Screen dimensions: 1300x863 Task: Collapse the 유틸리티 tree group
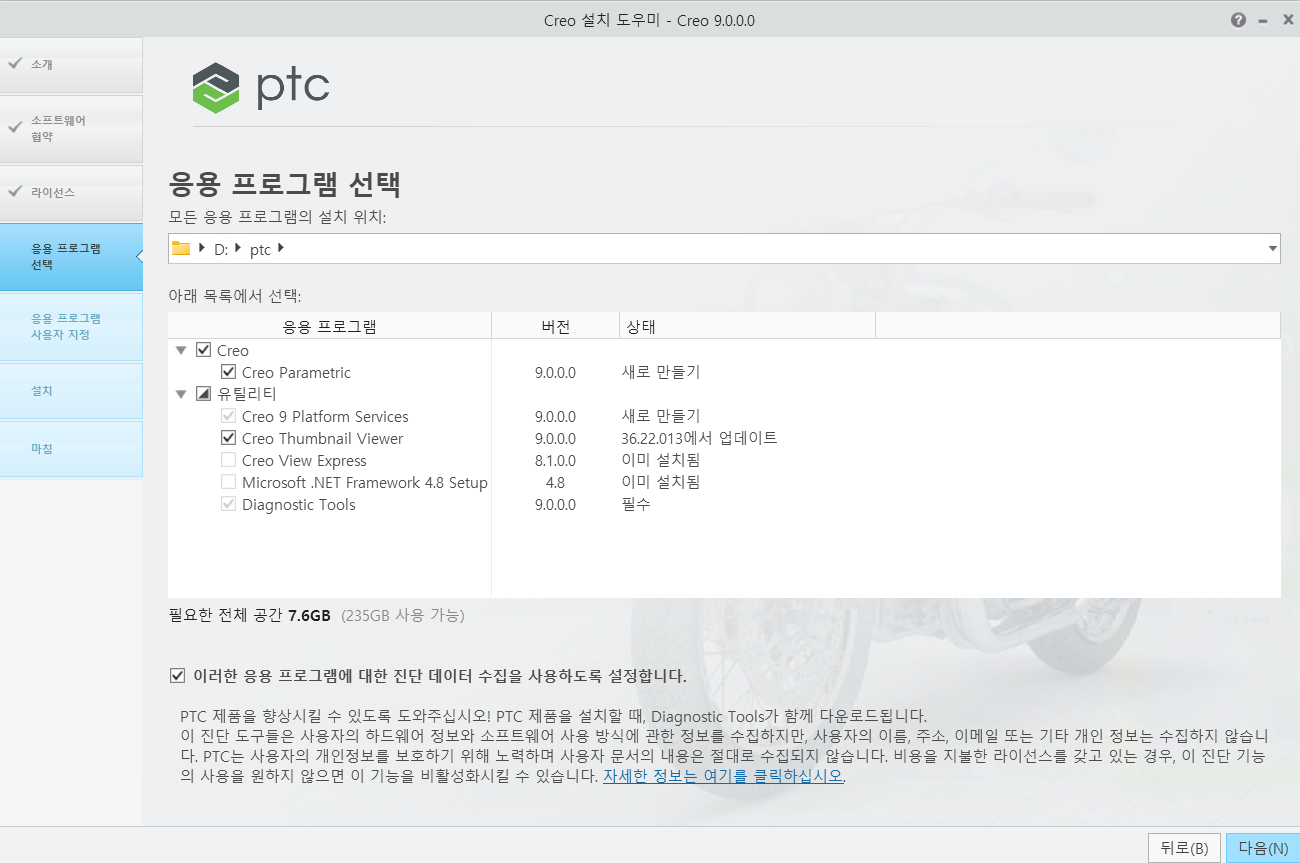pyautogui.click(x=181, y=395)
